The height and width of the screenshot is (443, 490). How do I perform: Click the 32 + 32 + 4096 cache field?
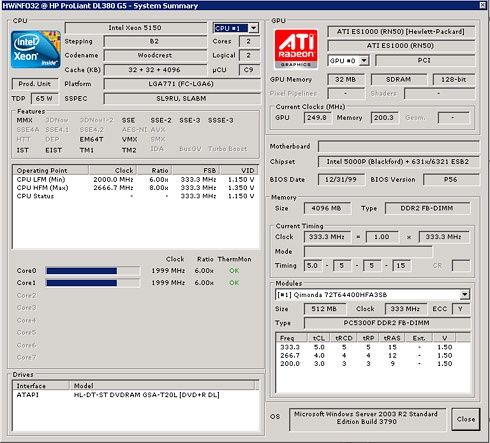coord(155,70)
